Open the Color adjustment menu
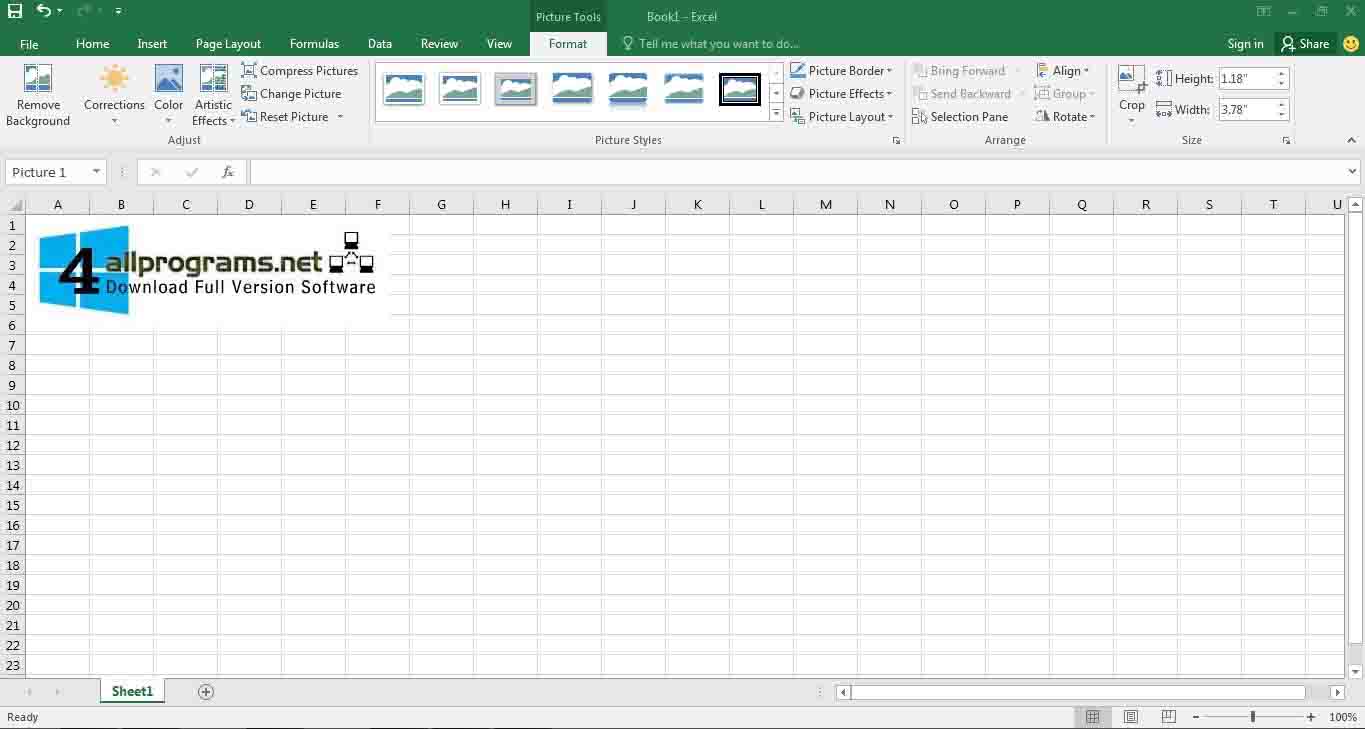Viewport: 1365px width, 729px height. click(x=168, y=96)
